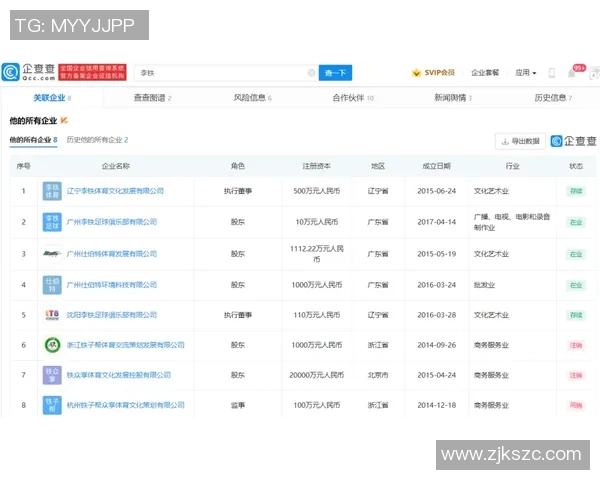Open logo icon of 广州仕伯特环境科技有限公司
This screenshot has height=480, width=600.
pyautogui.click(x=52, y=285)
